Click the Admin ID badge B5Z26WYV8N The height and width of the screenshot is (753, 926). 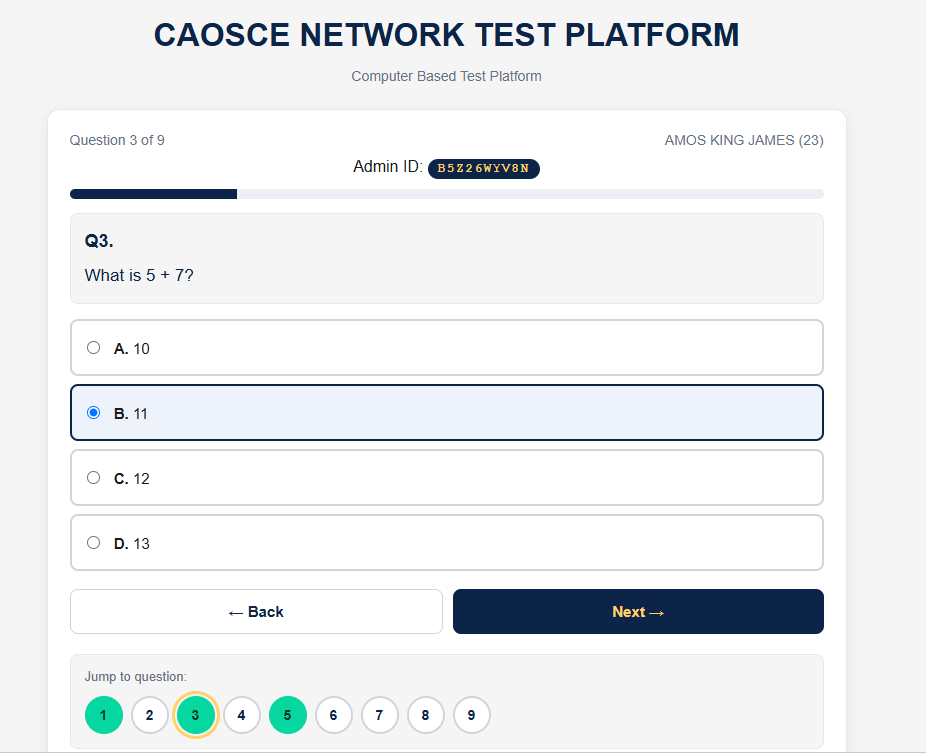click(484, 168)
